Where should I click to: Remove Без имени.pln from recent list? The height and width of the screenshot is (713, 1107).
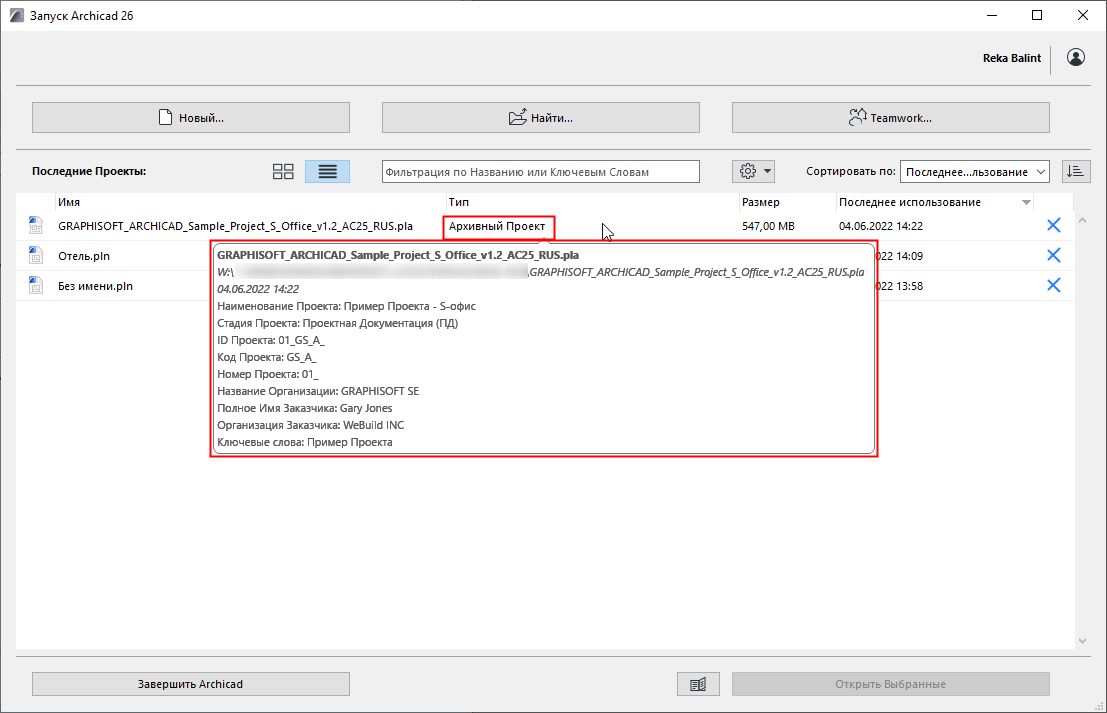[x=1053, y=285]
